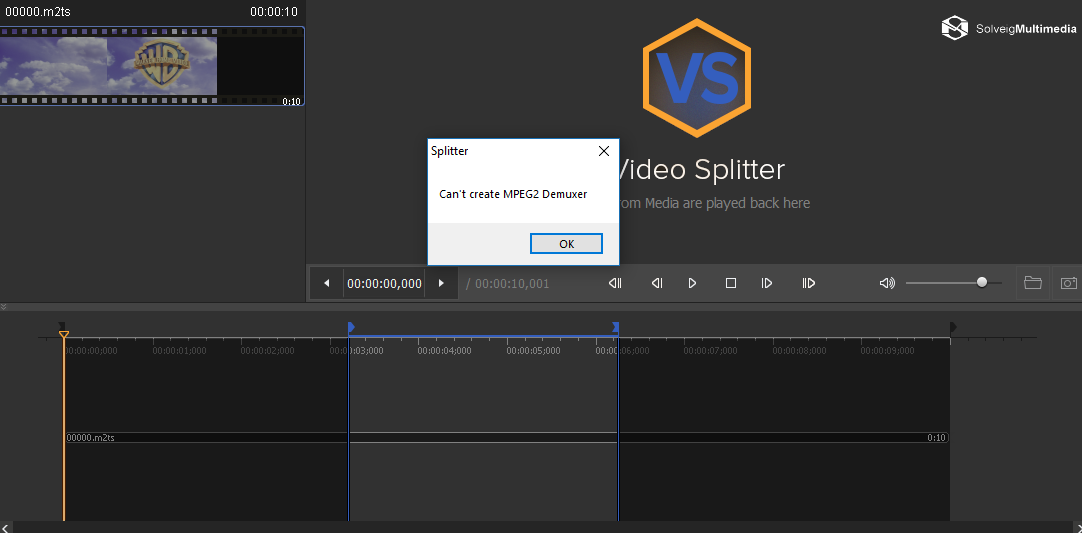Take a snapshot with the camera icon
This screenshot has width=1082, height=533.
1068,283
